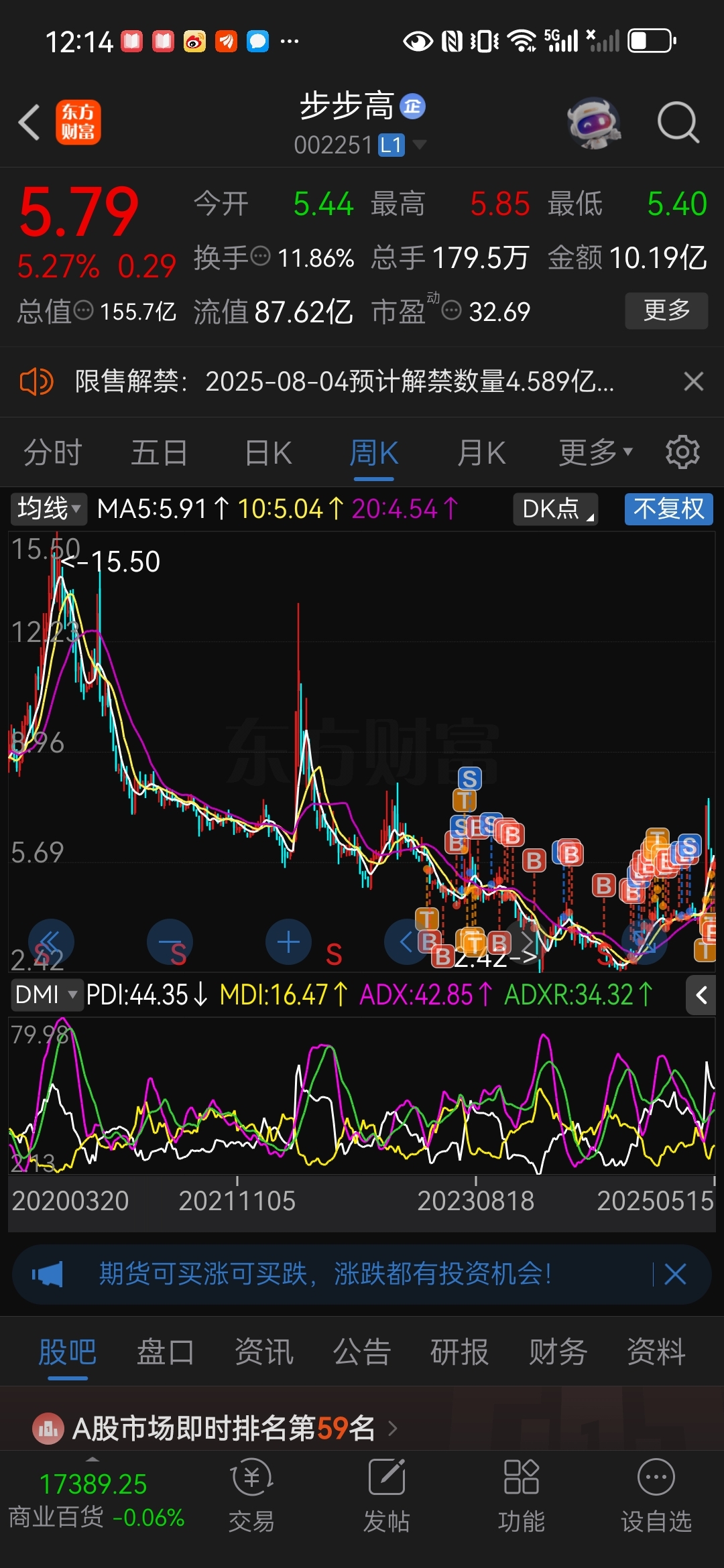Expand the 更多 chart period dropdown
The height and width of the screenshot is (1568, 724).
pyautogui.click(x=596, y=453)
